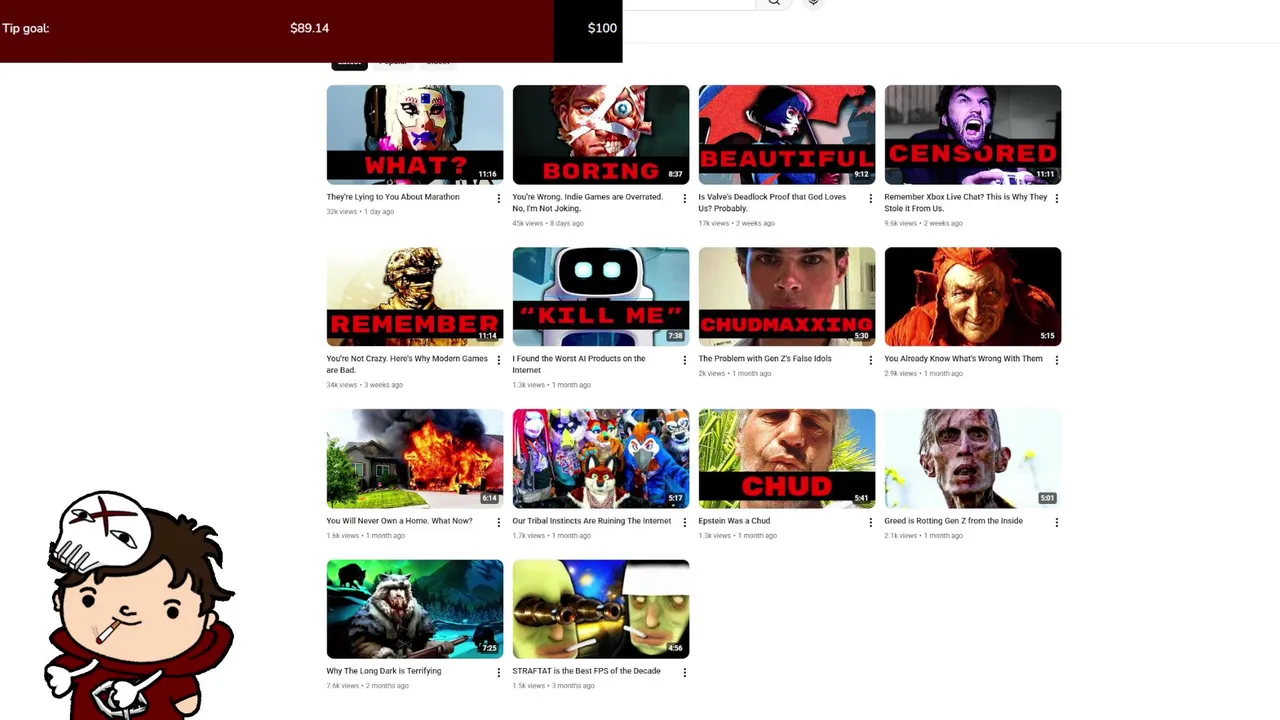The height and width of the screenshot is (720, 1280).
Task: Click title STRAFTAT is the Best FPS
Action: coord(586,671)
